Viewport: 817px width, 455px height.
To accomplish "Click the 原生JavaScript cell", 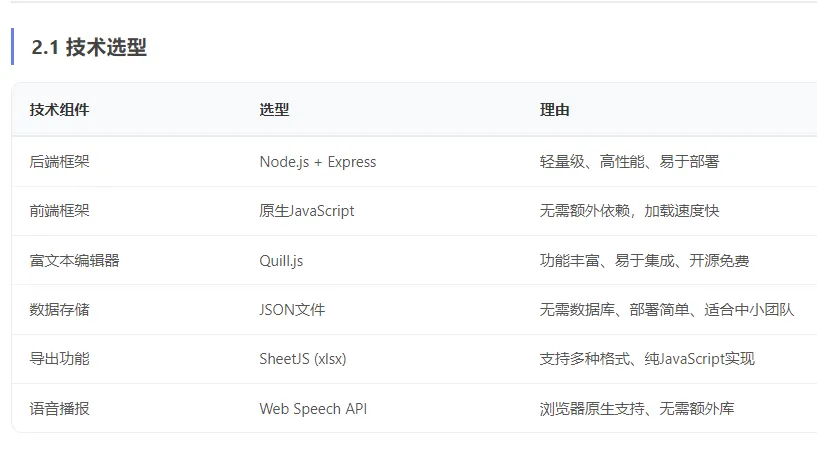I will click(307, 211).
